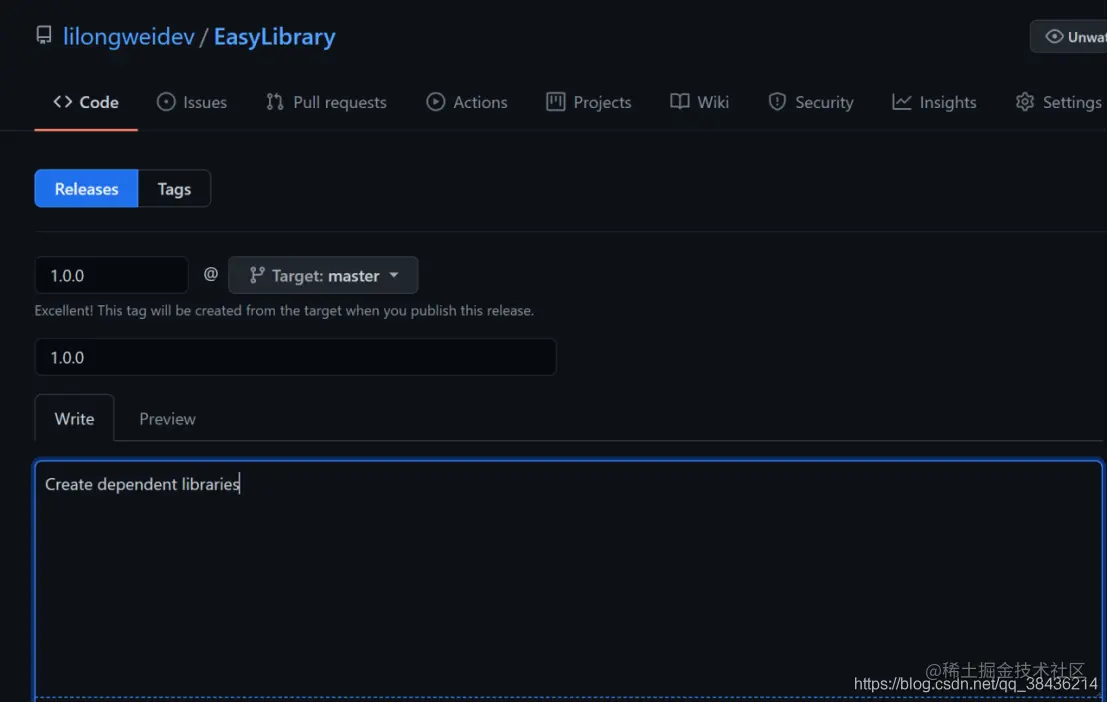Click into the release description text area

pos(569,579)
